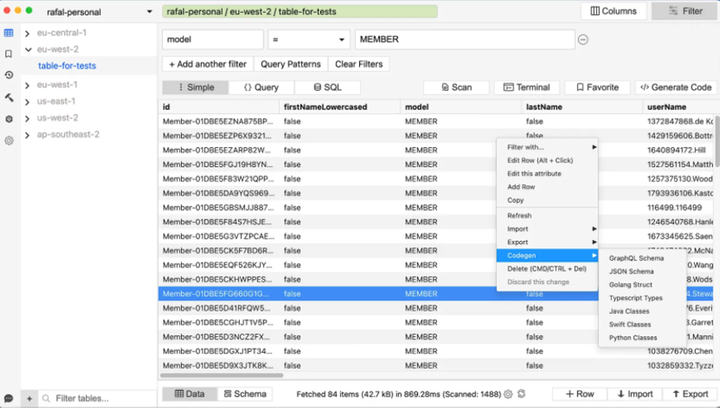Select Python Classes codegen option

pos(642,338)
